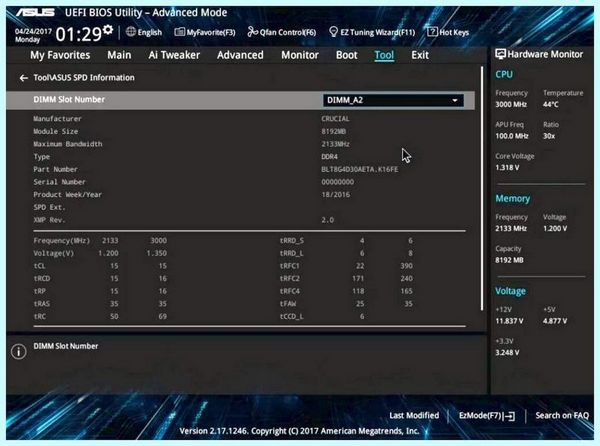600x446 pixels.
Task: Switch to EzMode(F7)
Action: [x=487, y=416]
